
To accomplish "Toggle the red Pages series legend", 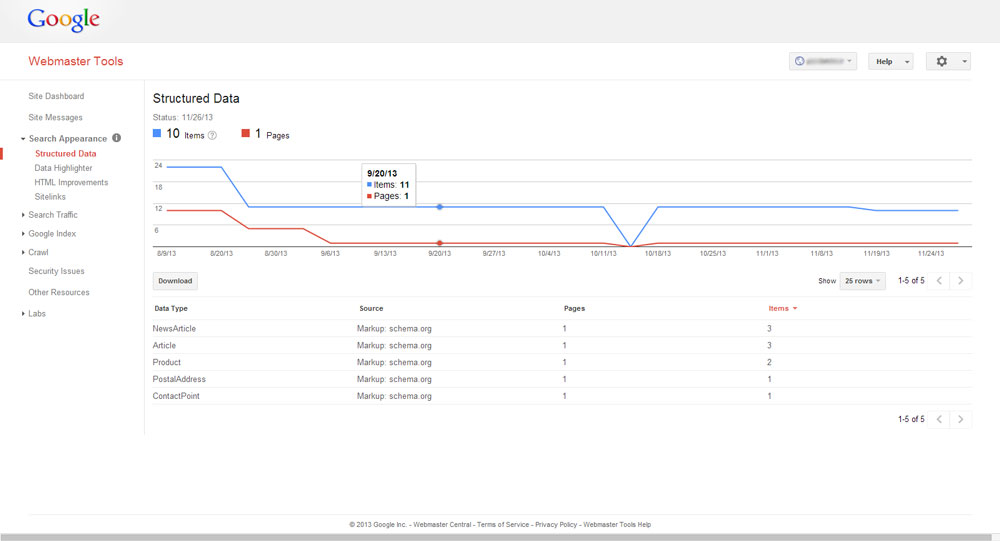I will [x=246, y=134].
